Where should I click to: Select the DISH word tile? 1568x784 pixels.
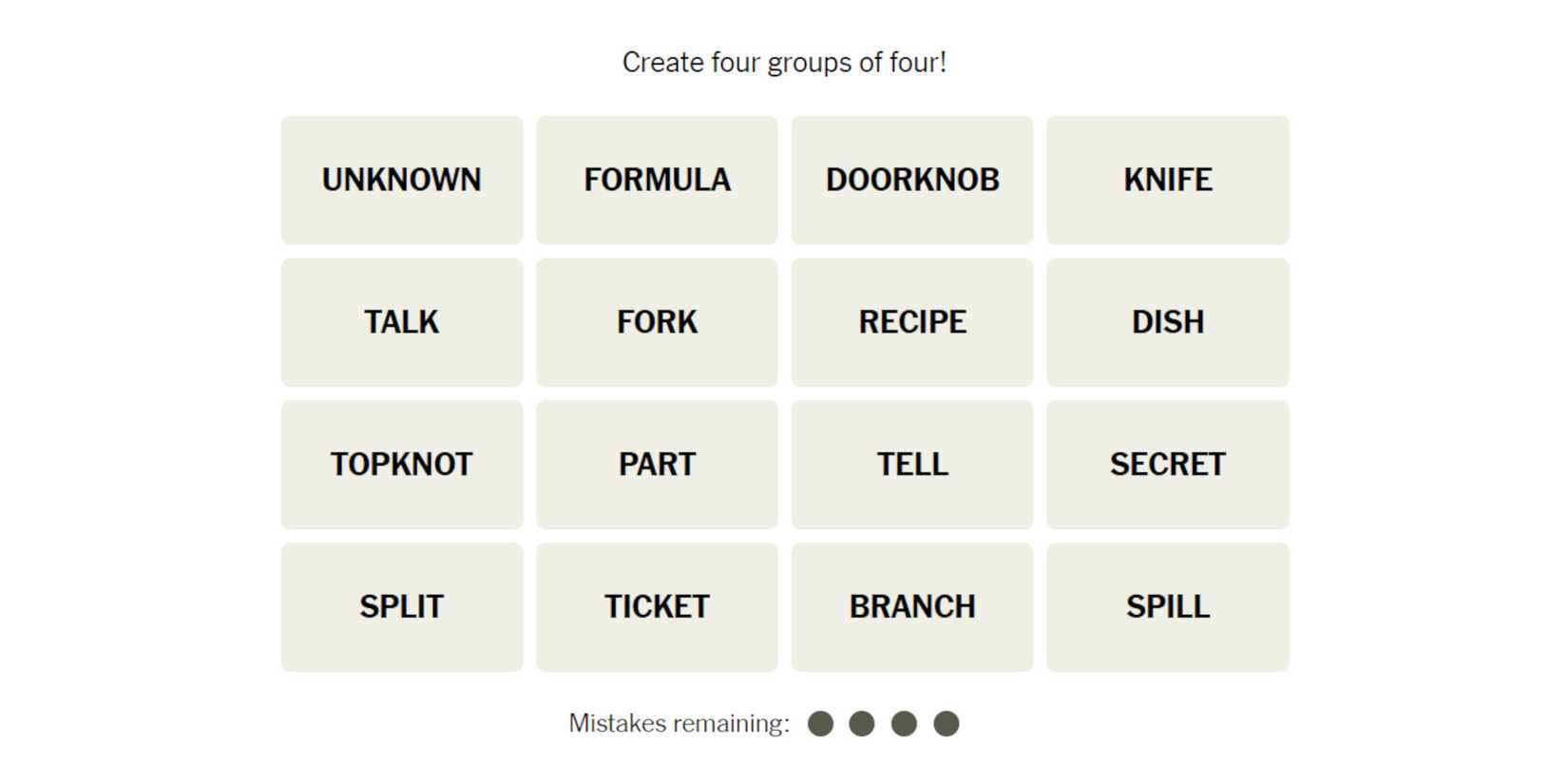tap(1167, 322)
